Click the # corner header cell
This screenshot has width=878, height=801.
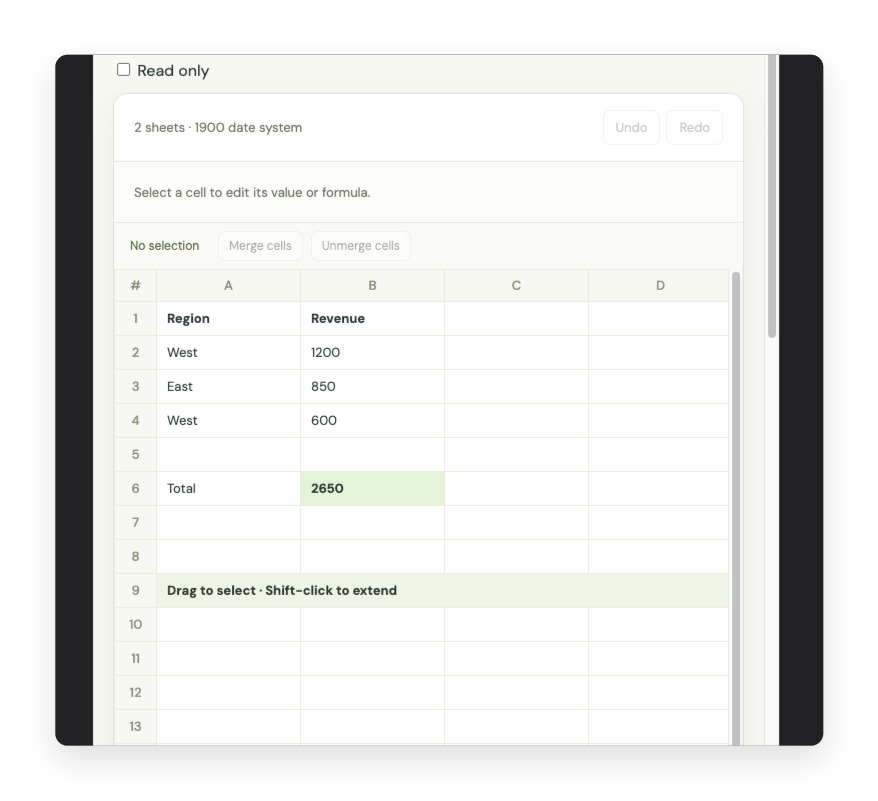(136, 286)
